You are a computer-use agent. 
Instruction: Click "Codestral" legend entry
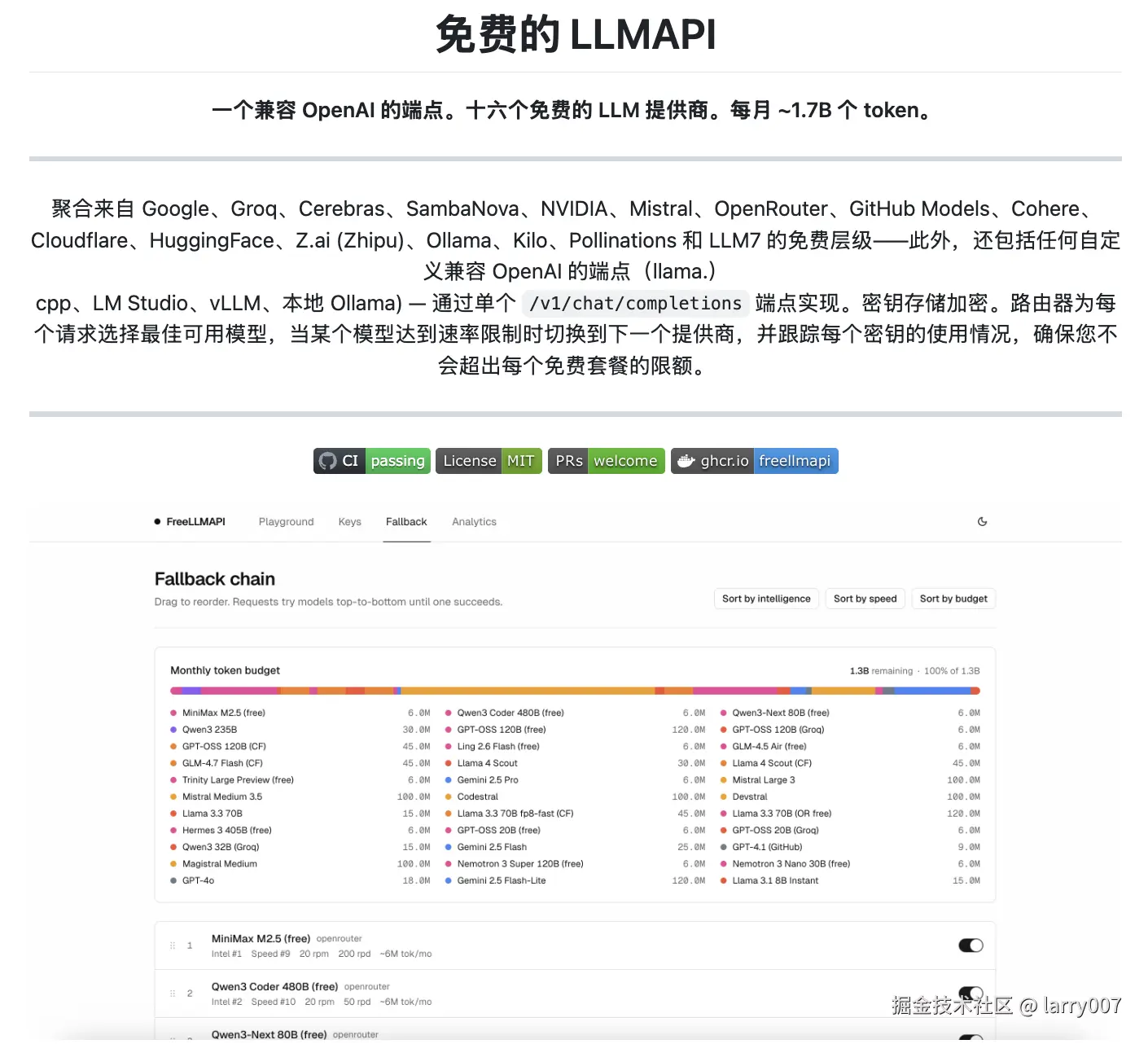tap(478, 797)
